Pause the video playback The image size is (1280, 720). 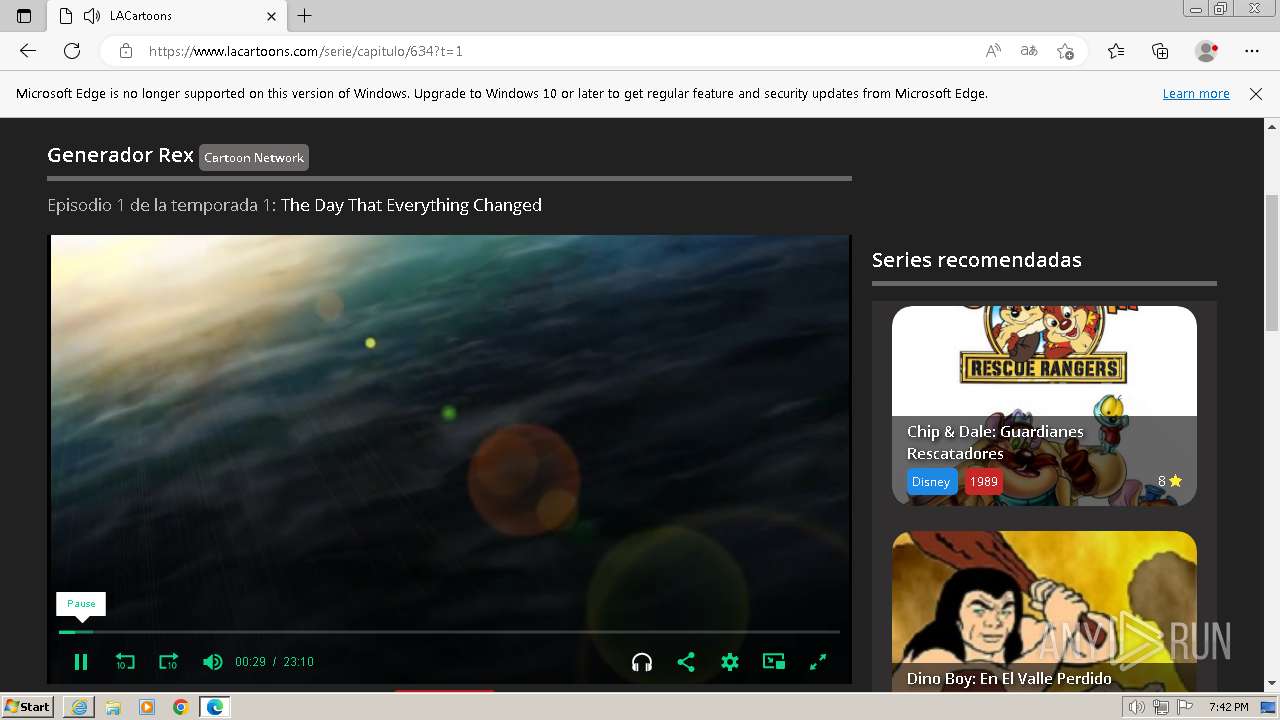(81, 662)
